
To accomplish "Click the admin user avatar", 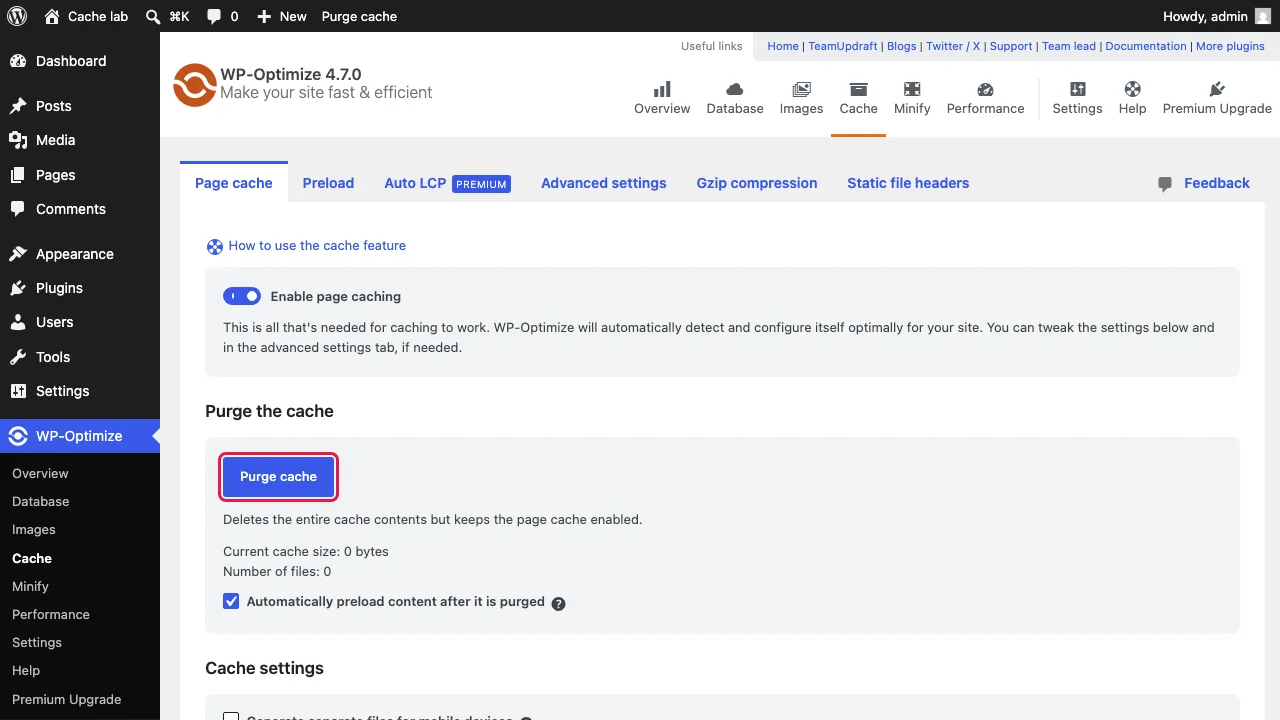I will point(1263,16).
